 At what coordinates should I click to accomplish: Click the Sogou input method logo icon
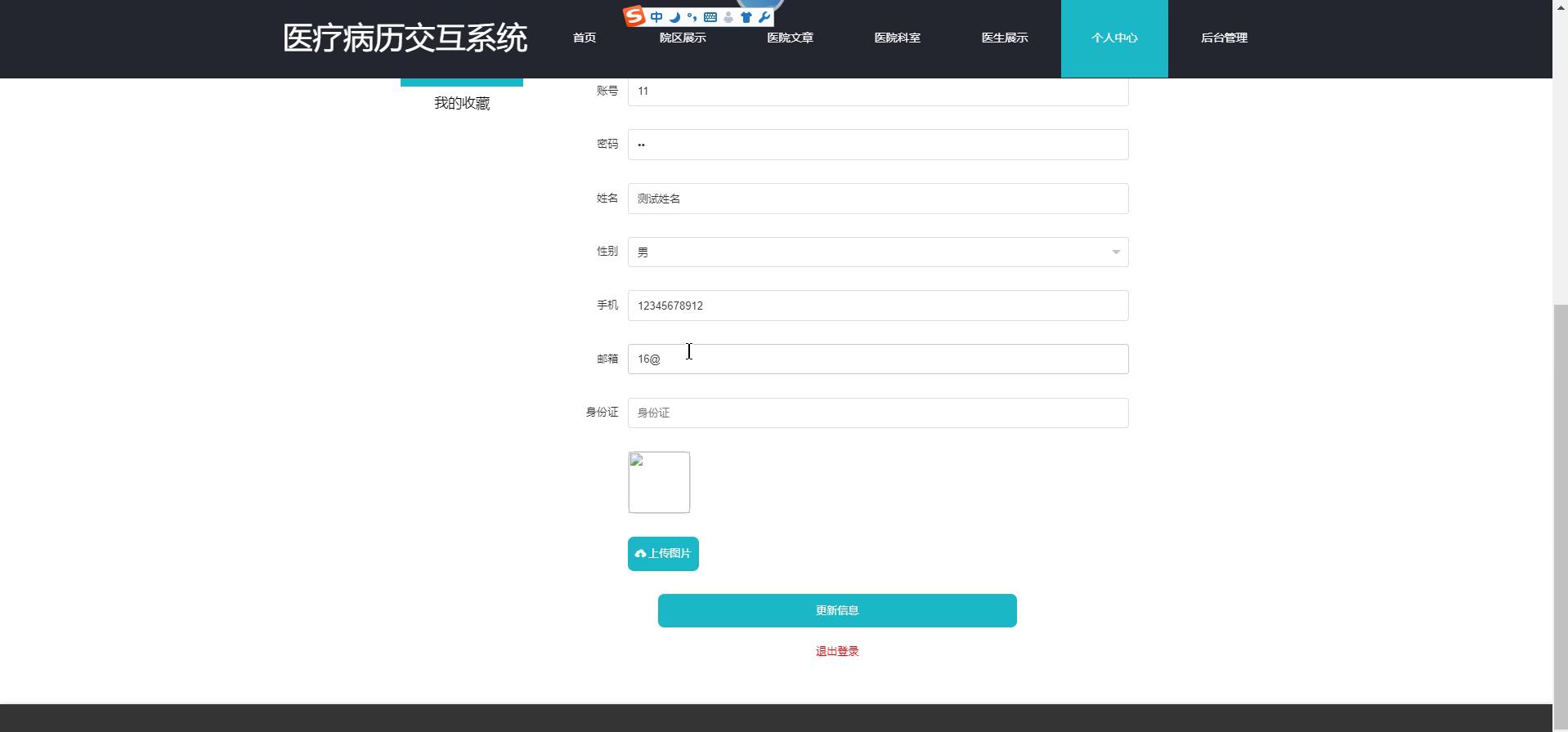point(634,16)
